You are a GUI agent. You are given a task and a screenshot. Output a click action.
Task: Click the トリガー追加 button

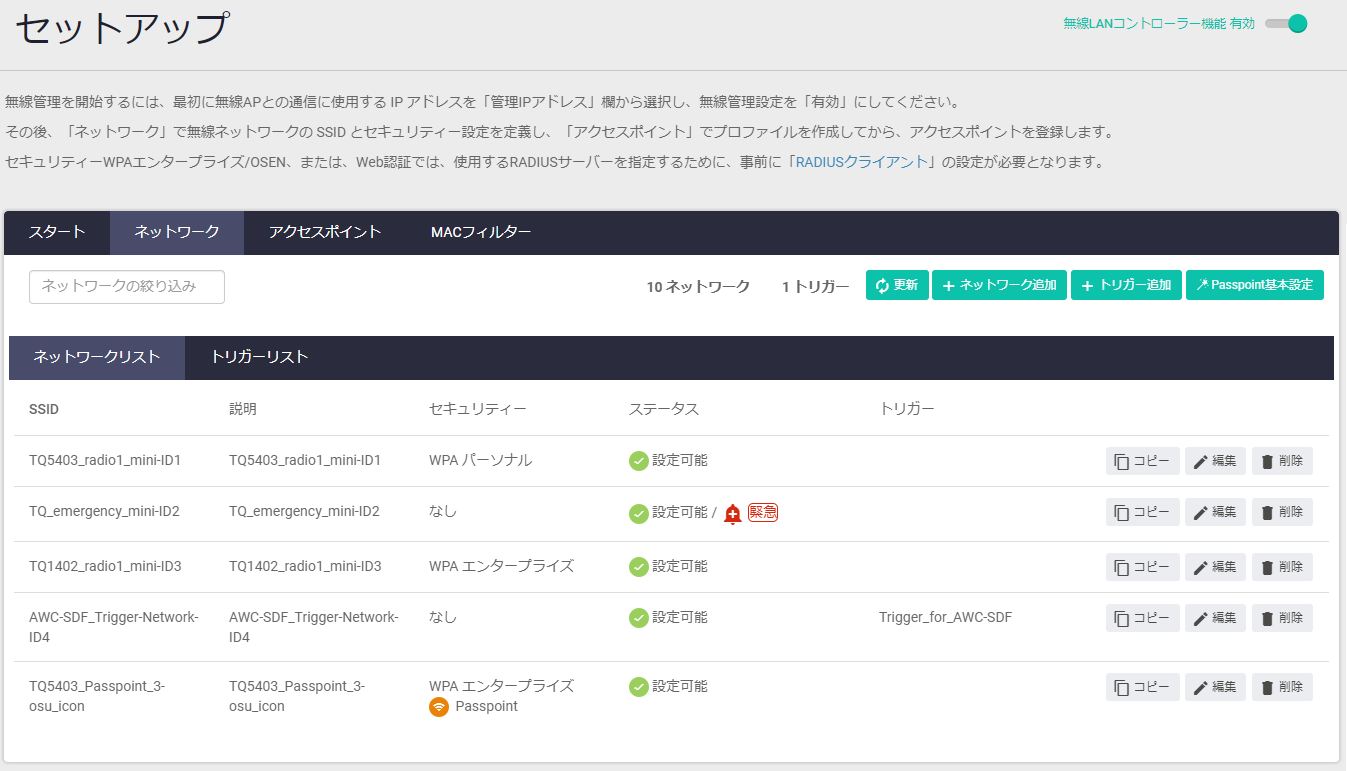pyautogui.click(x=1126, y=285)
